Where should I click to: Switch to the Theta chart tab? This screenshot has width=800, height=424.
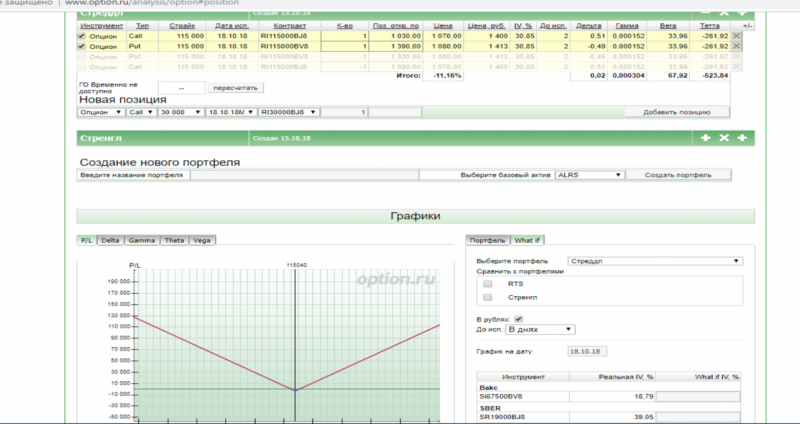click(174, 240)
